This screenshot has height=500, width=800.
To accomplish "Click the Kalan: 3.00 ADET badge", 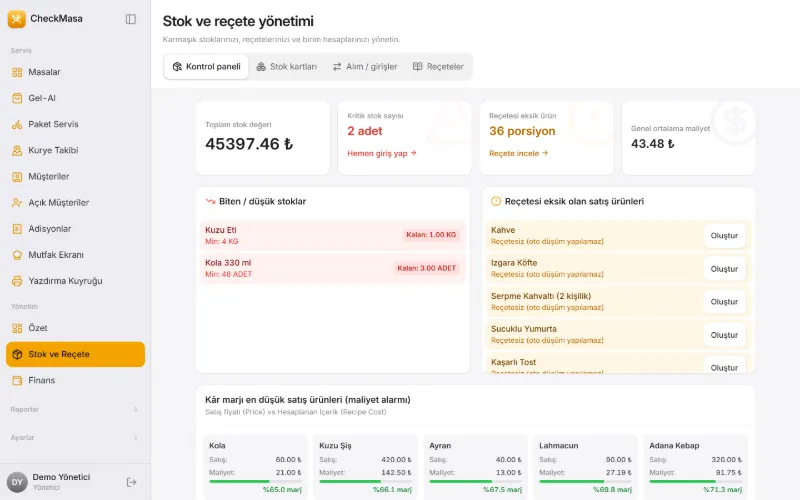I will pyautogui.click(x=427, y=268).
